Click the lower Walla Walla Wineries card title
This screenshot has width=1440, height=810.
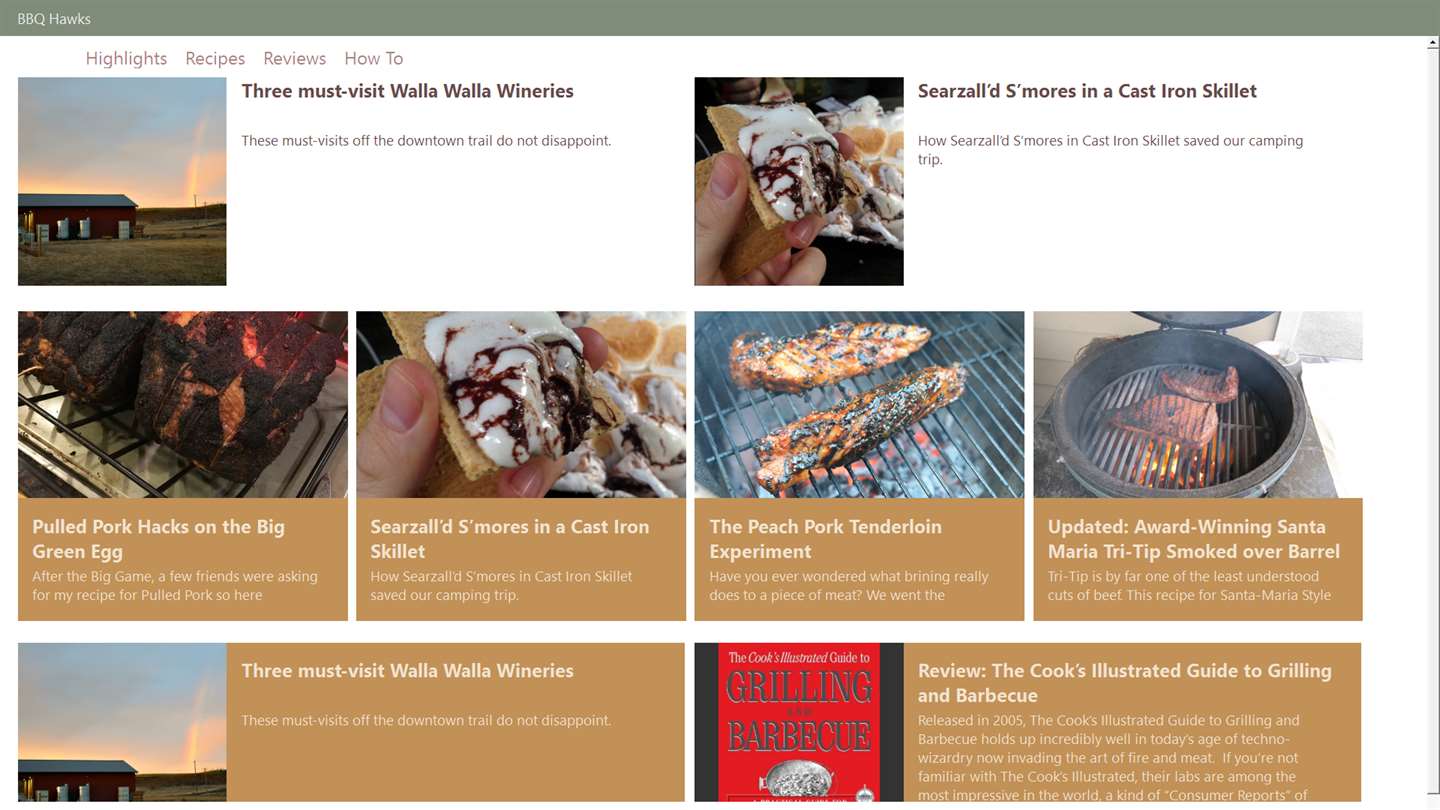pyautogui.click(x=407, y=671)
